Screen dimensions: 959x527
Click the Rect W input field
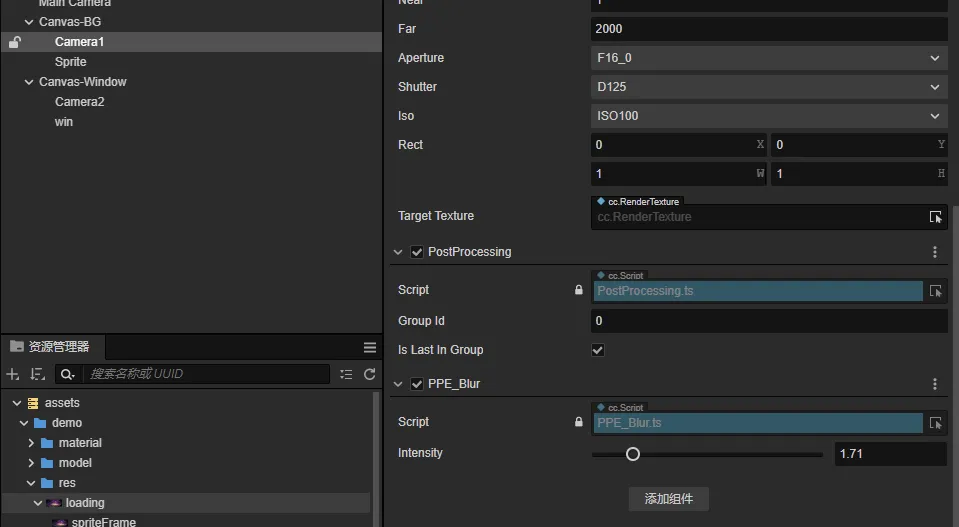[678, 174]
